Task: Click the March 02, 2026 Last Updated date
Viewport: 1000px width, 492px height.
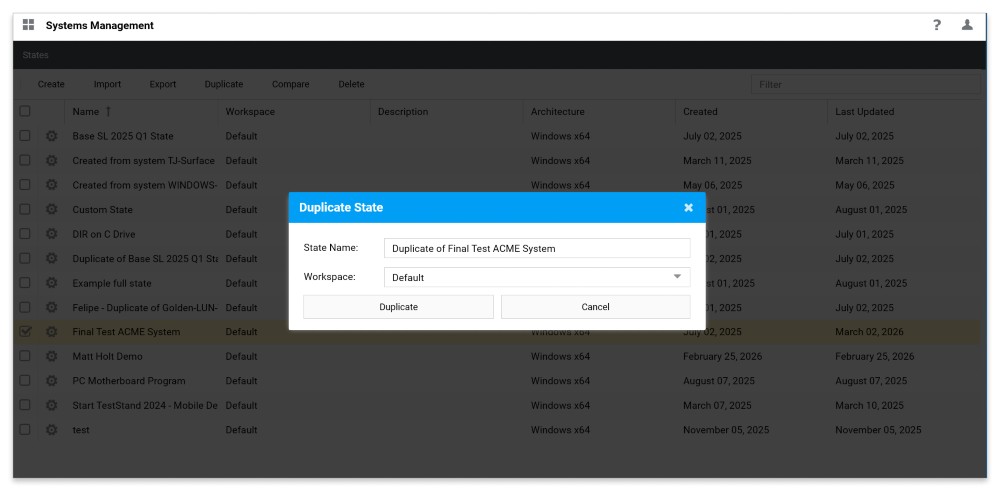Action: point(869,332)
